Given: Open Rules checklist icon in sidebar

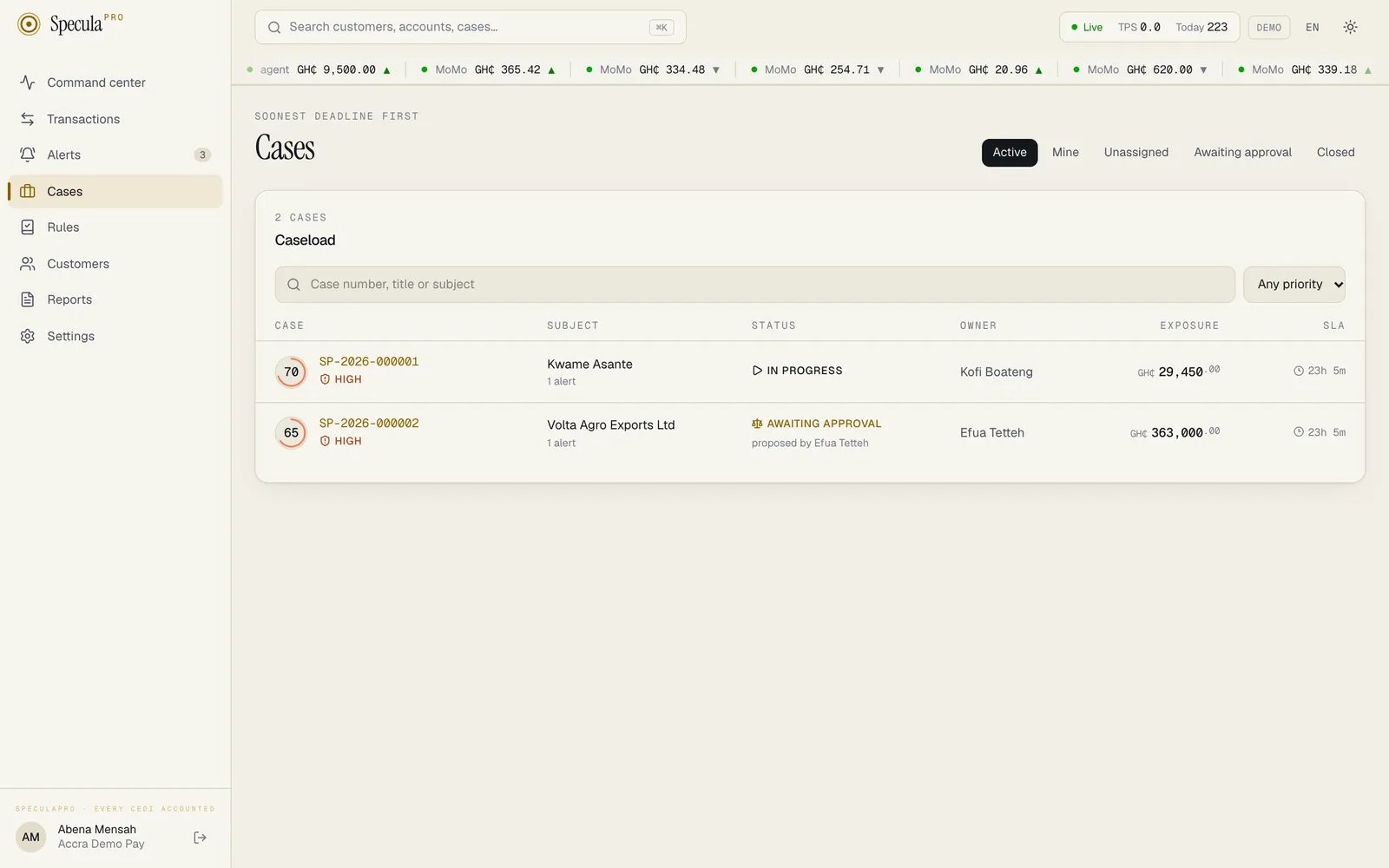Looking at the screenshot, I should point(28,227).
